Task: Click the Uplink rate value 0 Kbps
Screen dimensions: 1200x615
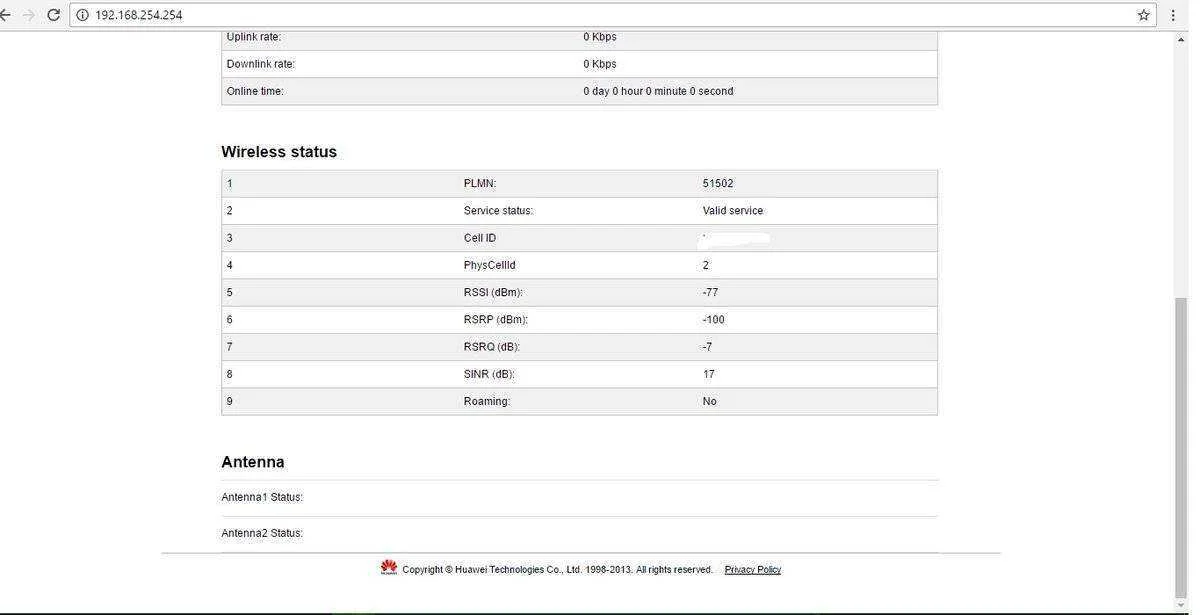Action: point(600,37)
